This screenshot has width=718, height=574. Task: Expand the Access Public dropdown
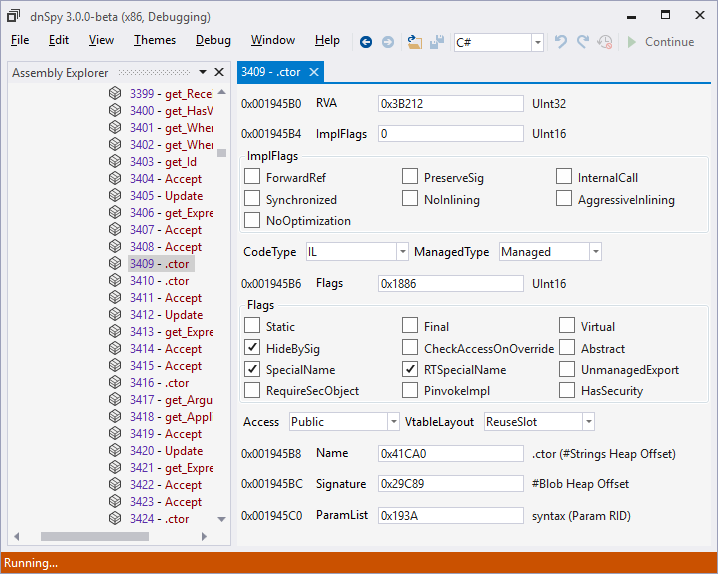point(393,422)
